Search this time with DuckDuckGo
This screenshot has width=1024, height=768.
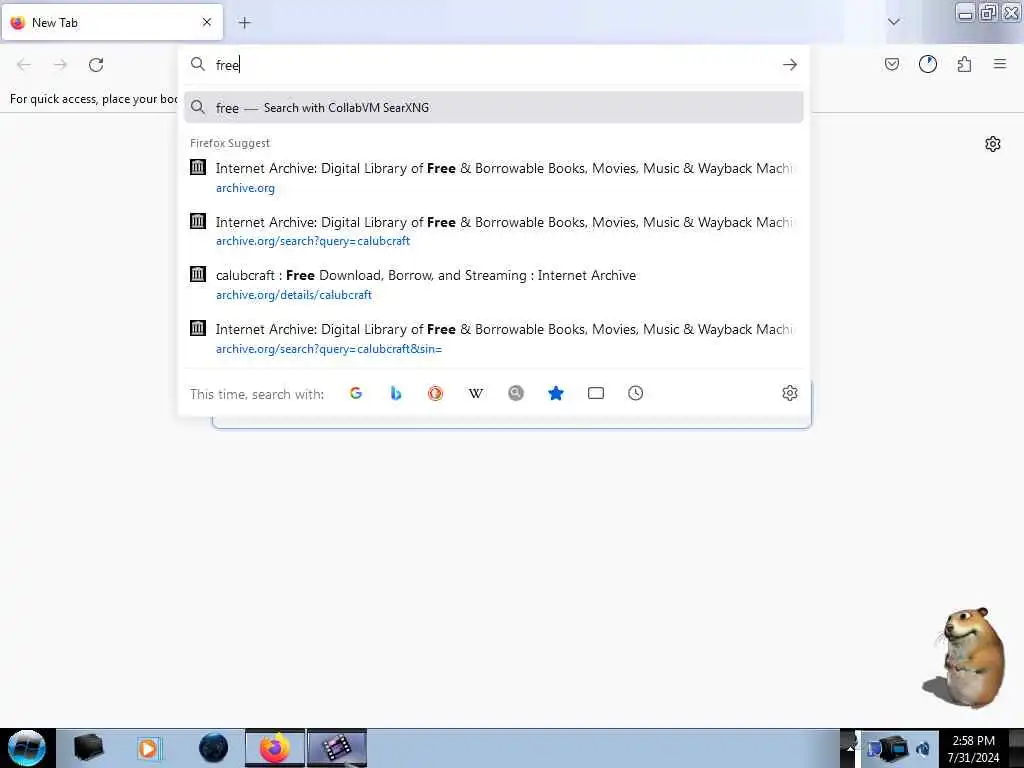(x=436, y=393)
